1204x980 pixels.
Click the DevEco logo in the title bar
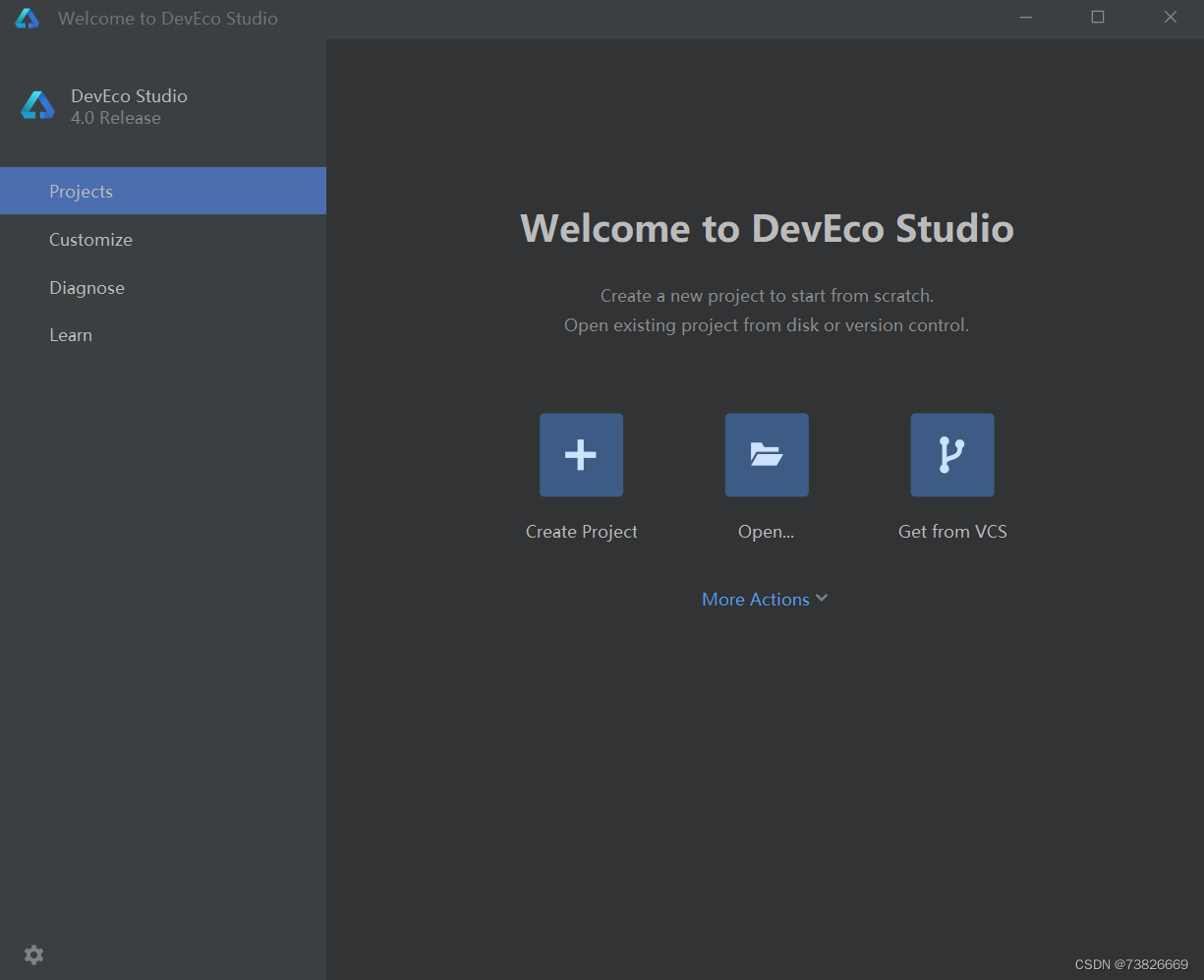click(x=27, y=18)
